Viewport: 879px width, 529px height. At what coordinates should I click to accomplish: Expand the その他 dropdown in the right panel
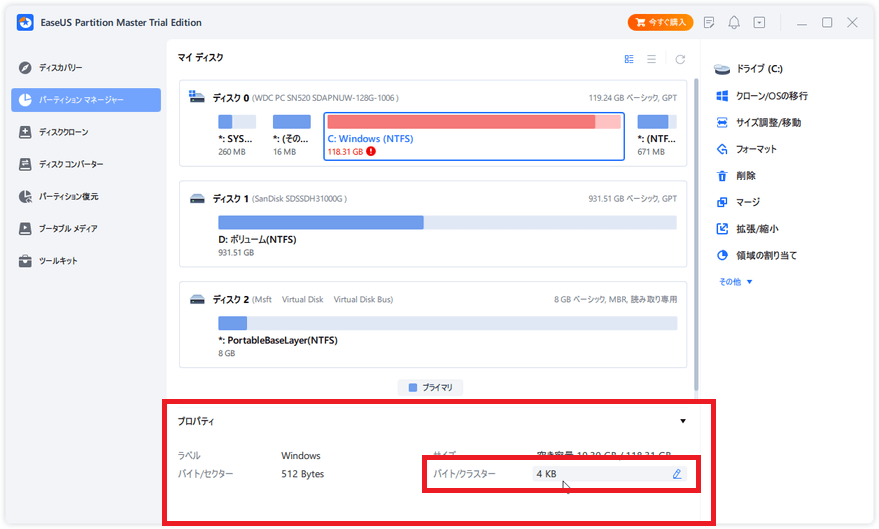735,282
